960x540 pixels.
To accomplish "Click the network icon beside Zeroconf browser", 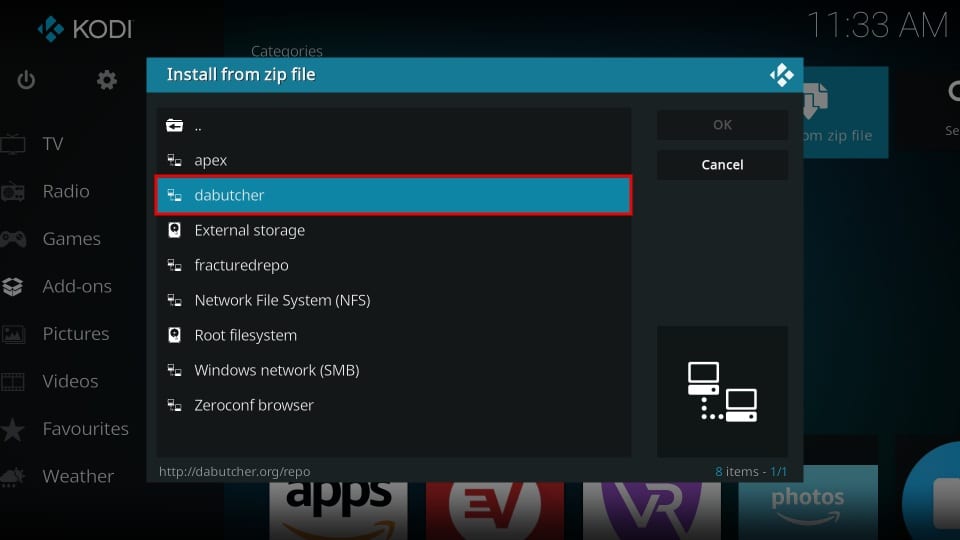I will [x=174, y=405].
